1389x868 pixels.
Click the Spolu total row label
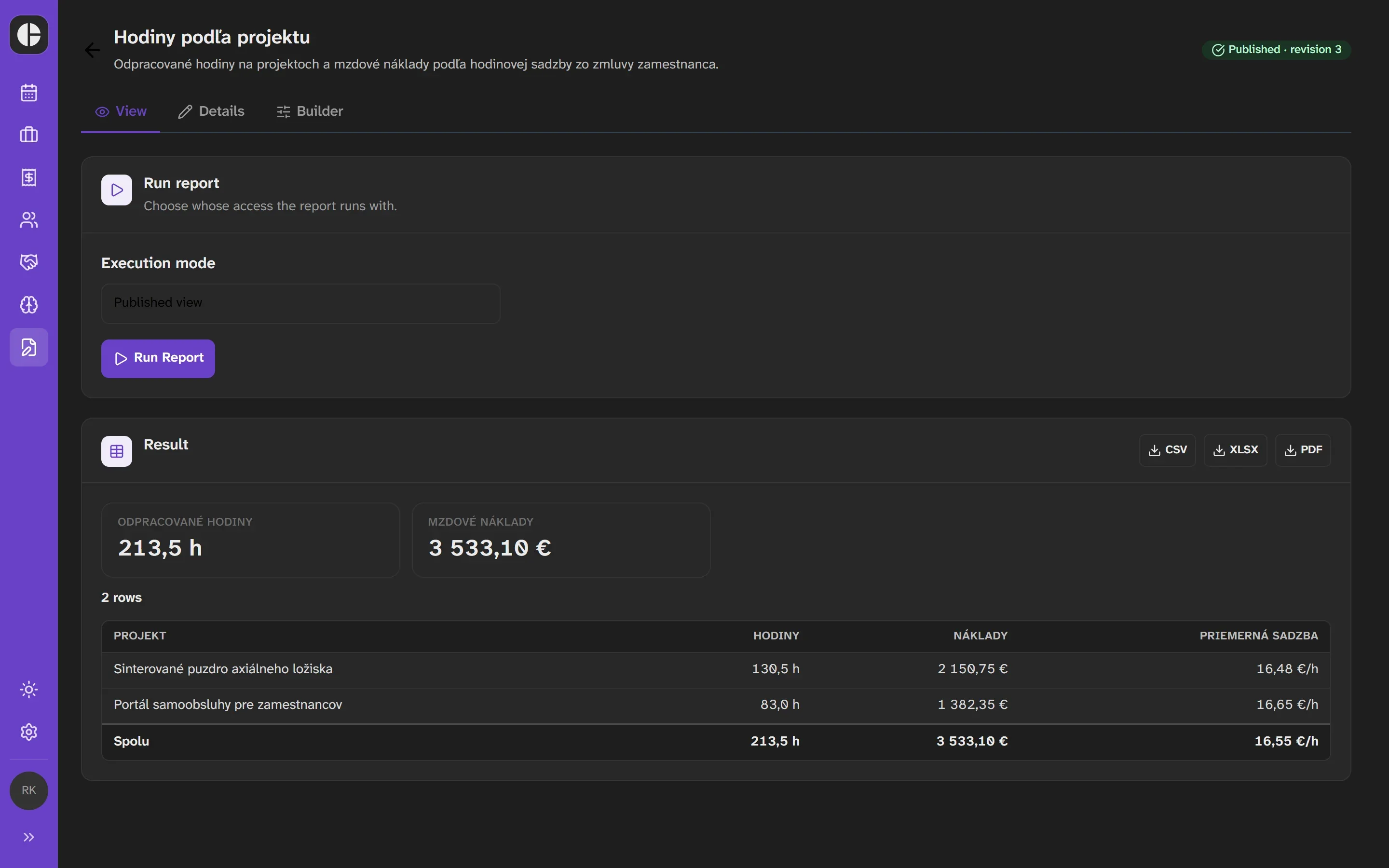tap(132, 741)
